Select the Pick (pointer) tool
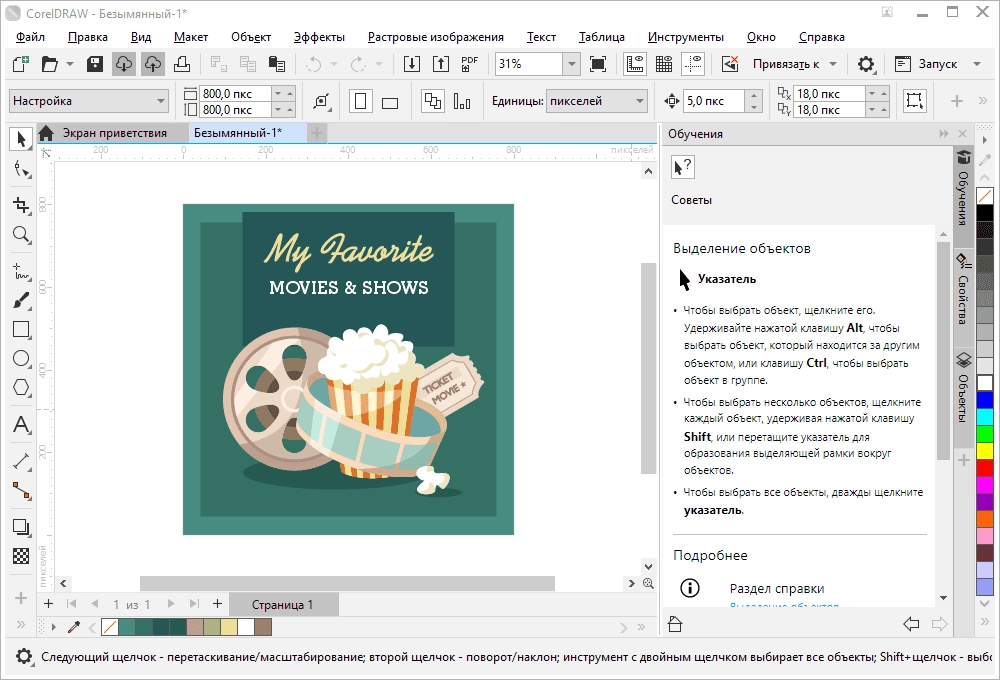This screenshot has height=680, width=1000. tap(21, 138)
